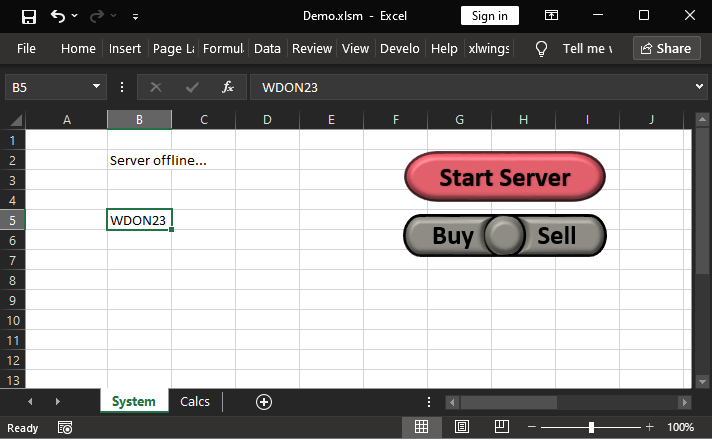Switch to the Insert ribbon tab
Viewport: 712px width, 439px height.
pyautogui.click(x=125, y=49)
